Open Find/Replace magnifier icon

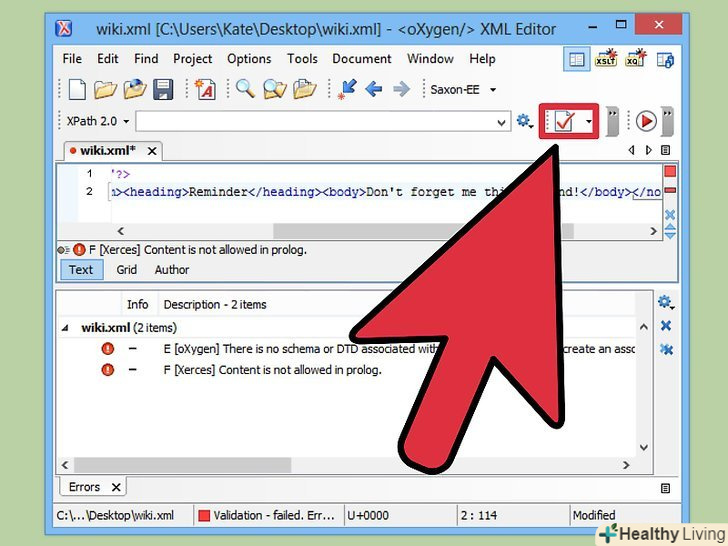tap(245, 88)
